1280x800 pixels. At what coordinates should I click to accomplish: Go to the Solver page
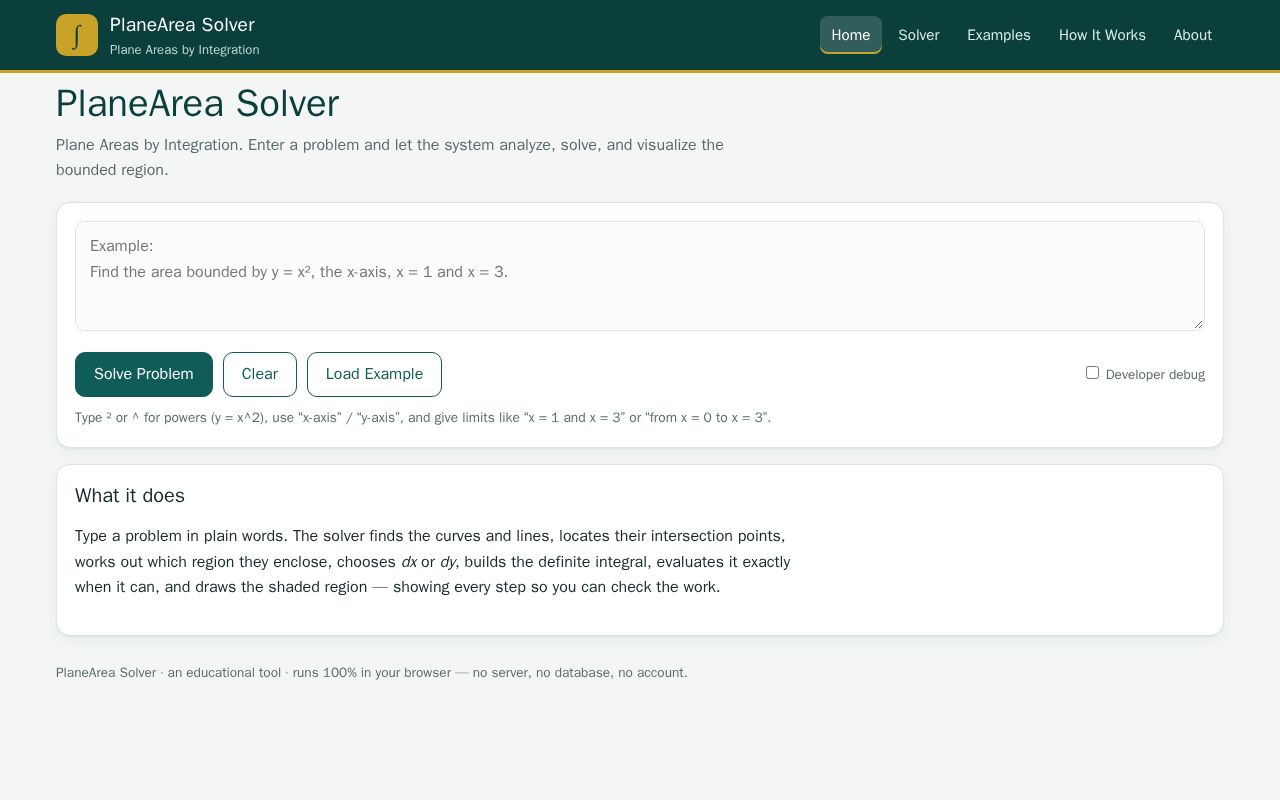point(919,35)
